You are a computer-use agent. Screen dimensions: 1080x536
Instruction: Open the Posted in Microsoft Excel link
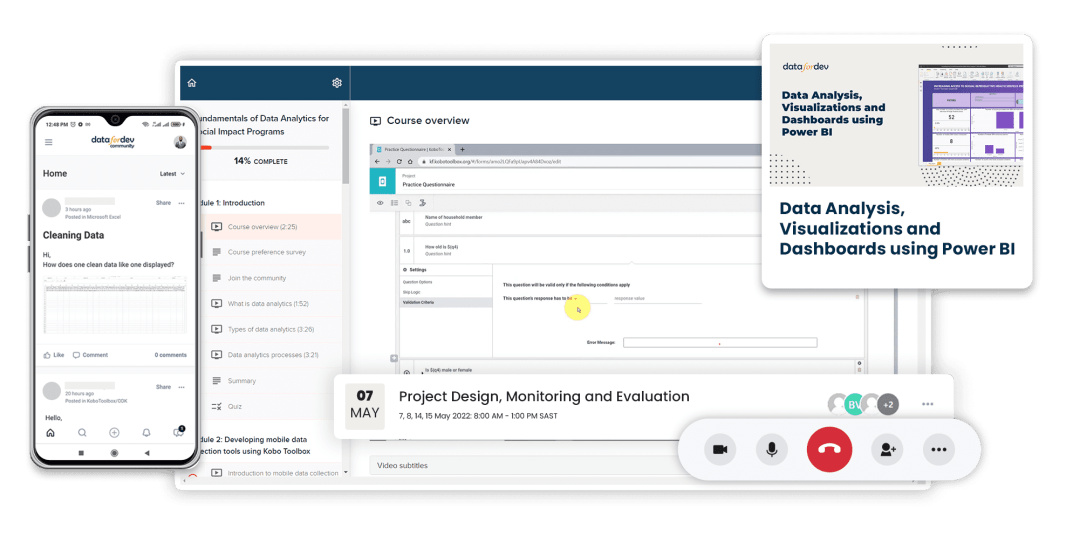tap(93, 216)
